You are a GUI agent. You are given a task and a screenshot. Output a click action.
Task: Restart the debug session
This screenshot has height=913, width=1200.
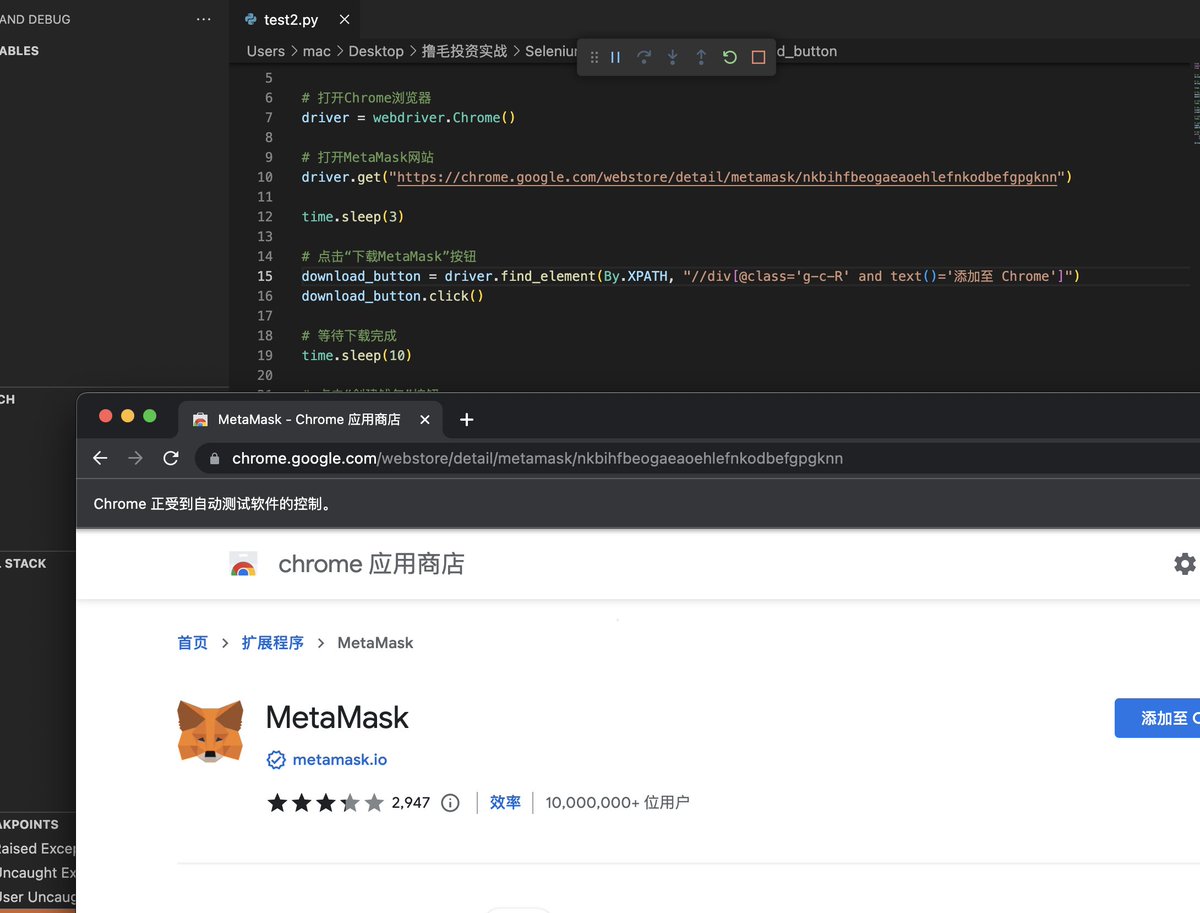(x=730, y=58)
